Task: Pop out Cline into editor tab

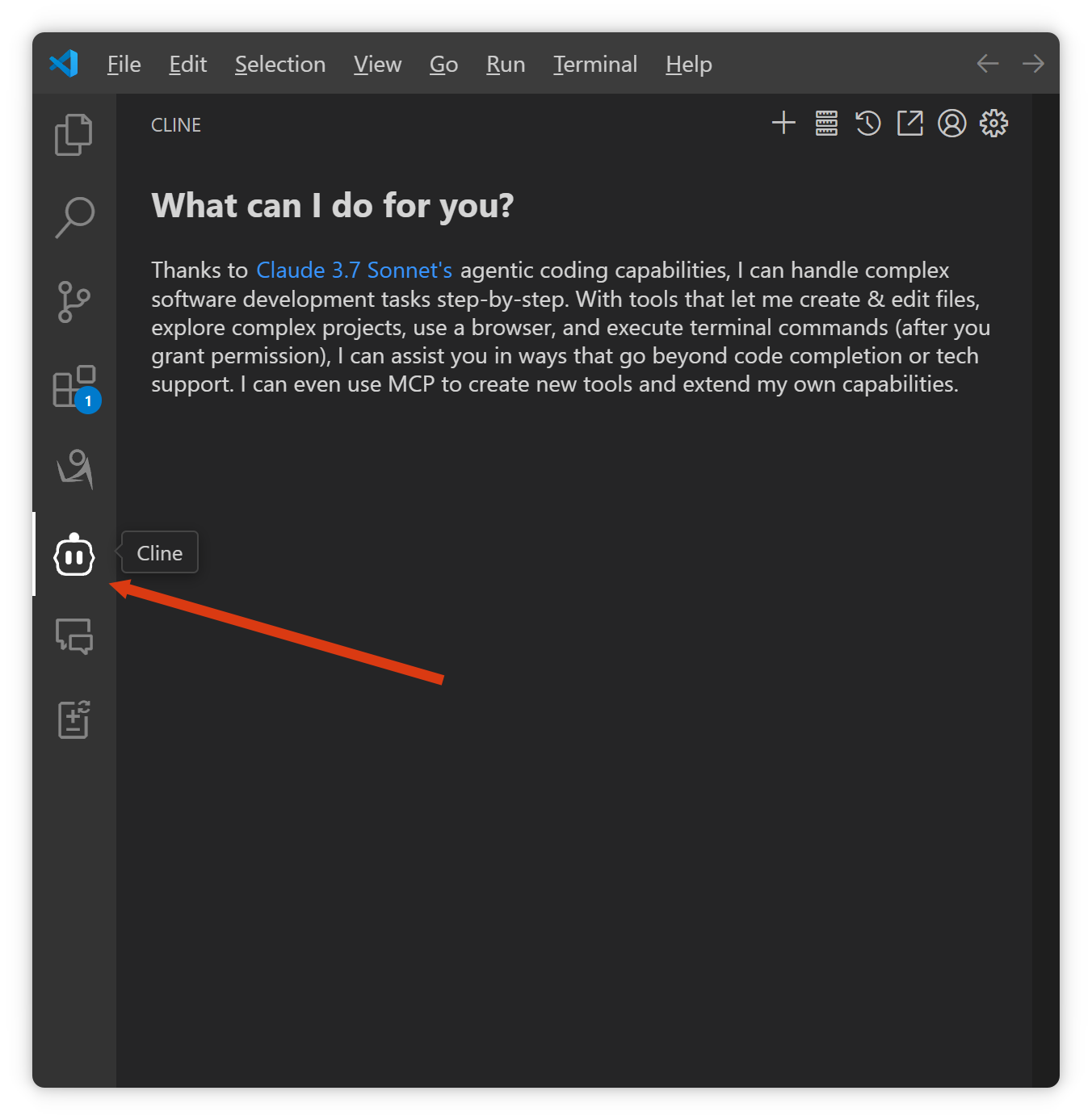Action: [x=910, y=124]
